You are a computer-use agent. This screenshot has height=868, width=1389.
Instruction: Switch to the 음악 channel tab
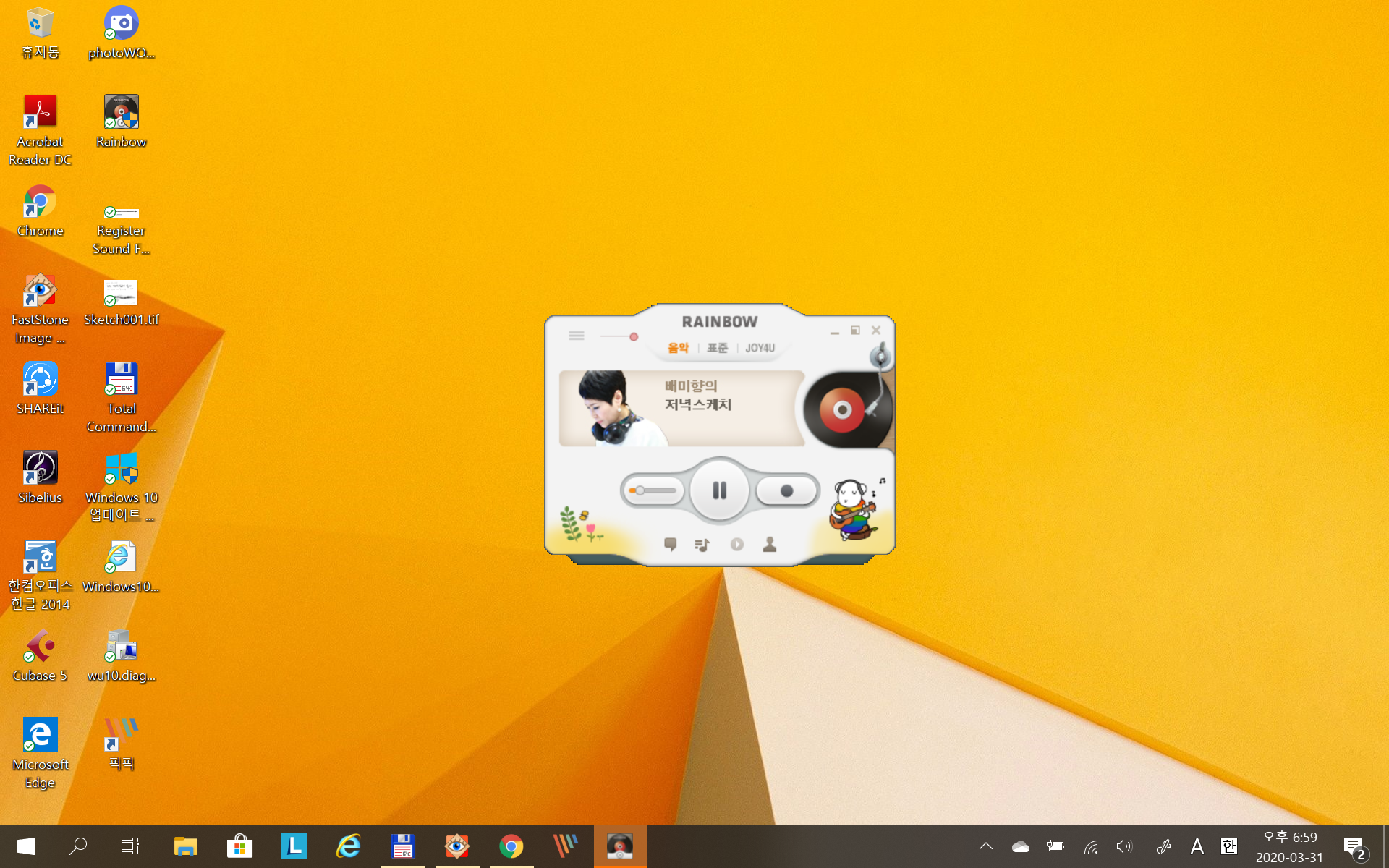678,348
